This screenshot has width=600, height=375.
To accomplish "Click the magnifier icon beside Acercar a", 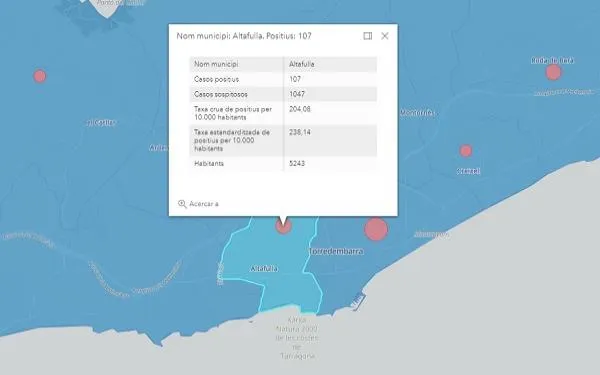I will 182,204.
